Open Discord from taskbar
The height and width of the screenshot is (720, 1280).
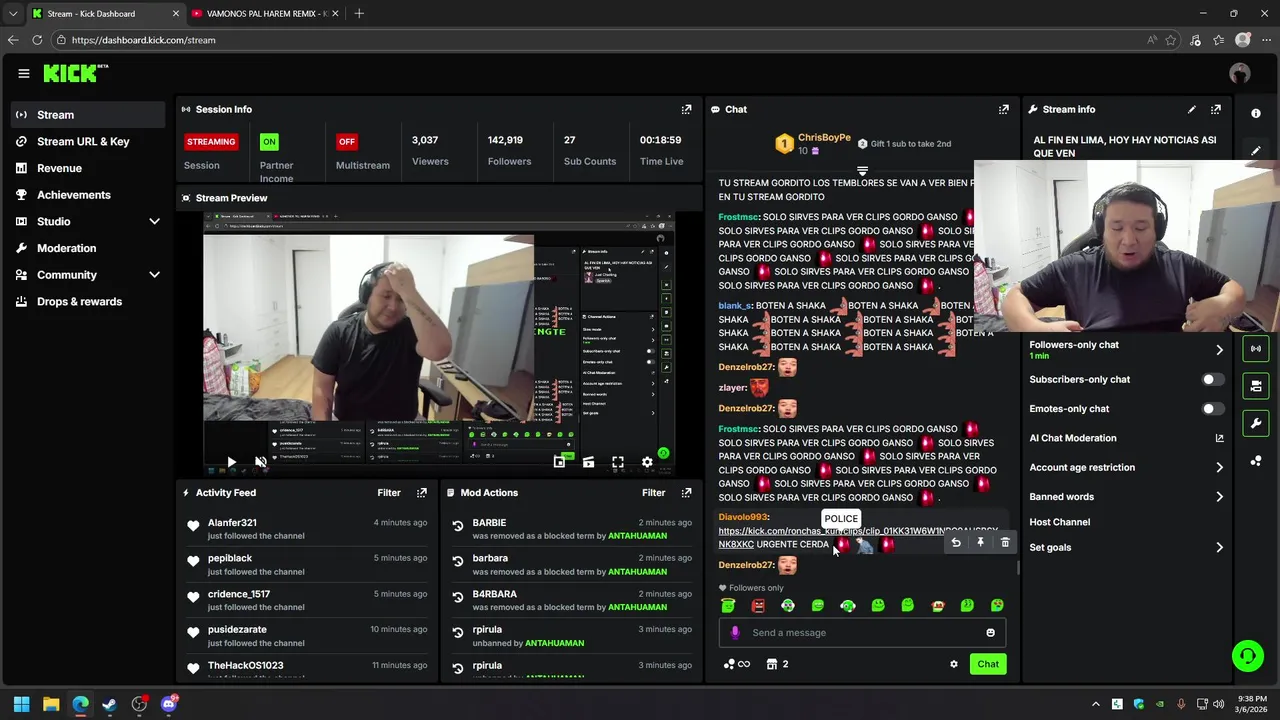(x=168, y=704)
